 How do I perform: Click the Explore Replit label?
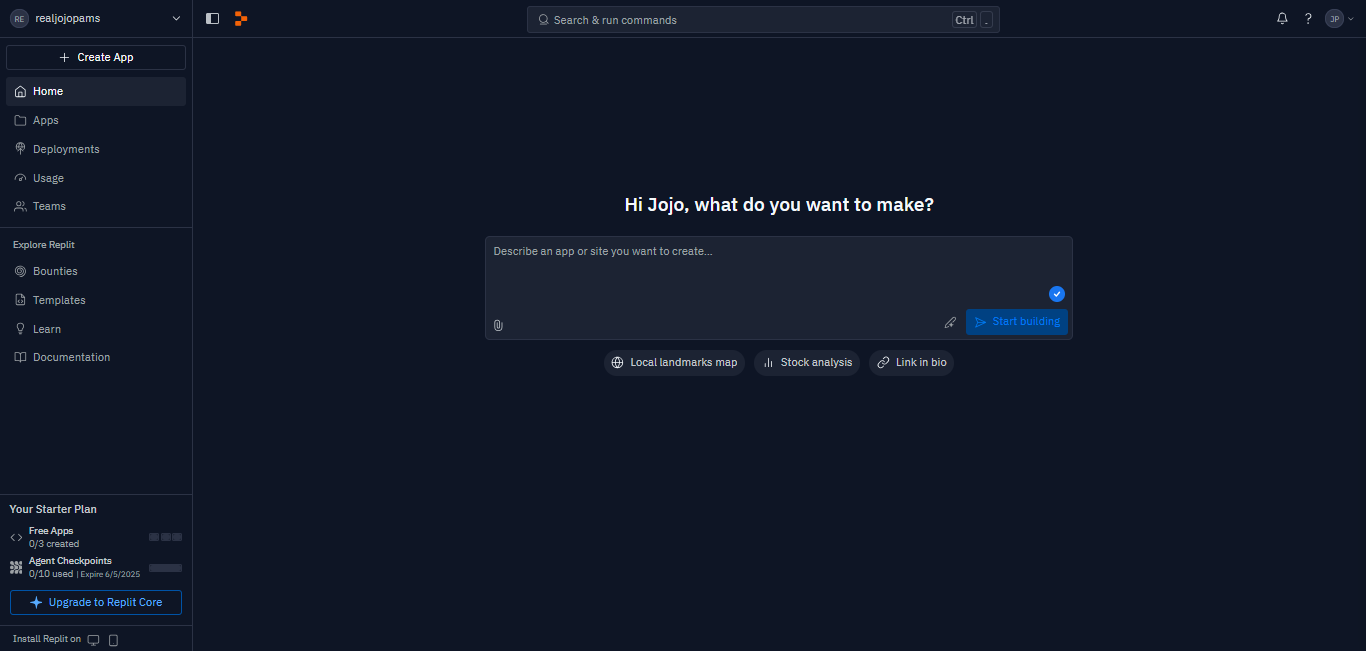tap(44, 245)
